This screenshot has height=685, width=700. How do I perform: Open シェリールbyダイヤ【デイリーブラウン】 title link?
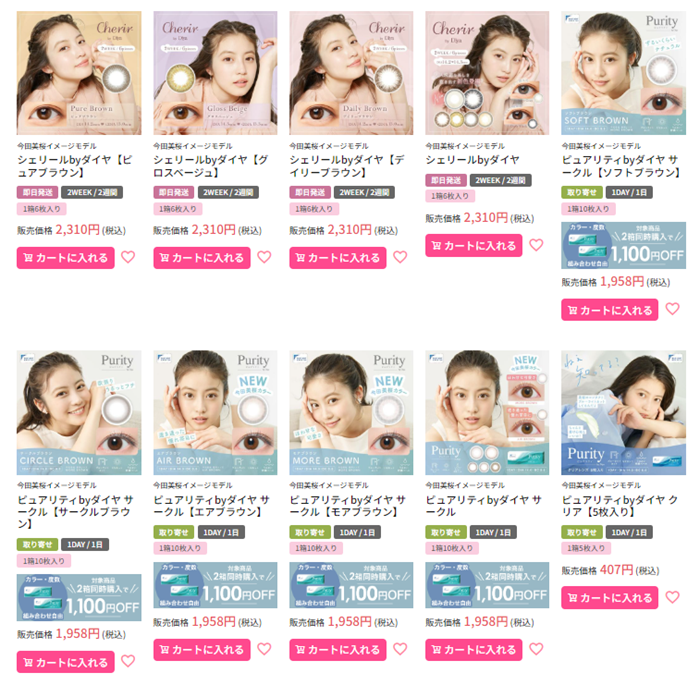(347, 166)
